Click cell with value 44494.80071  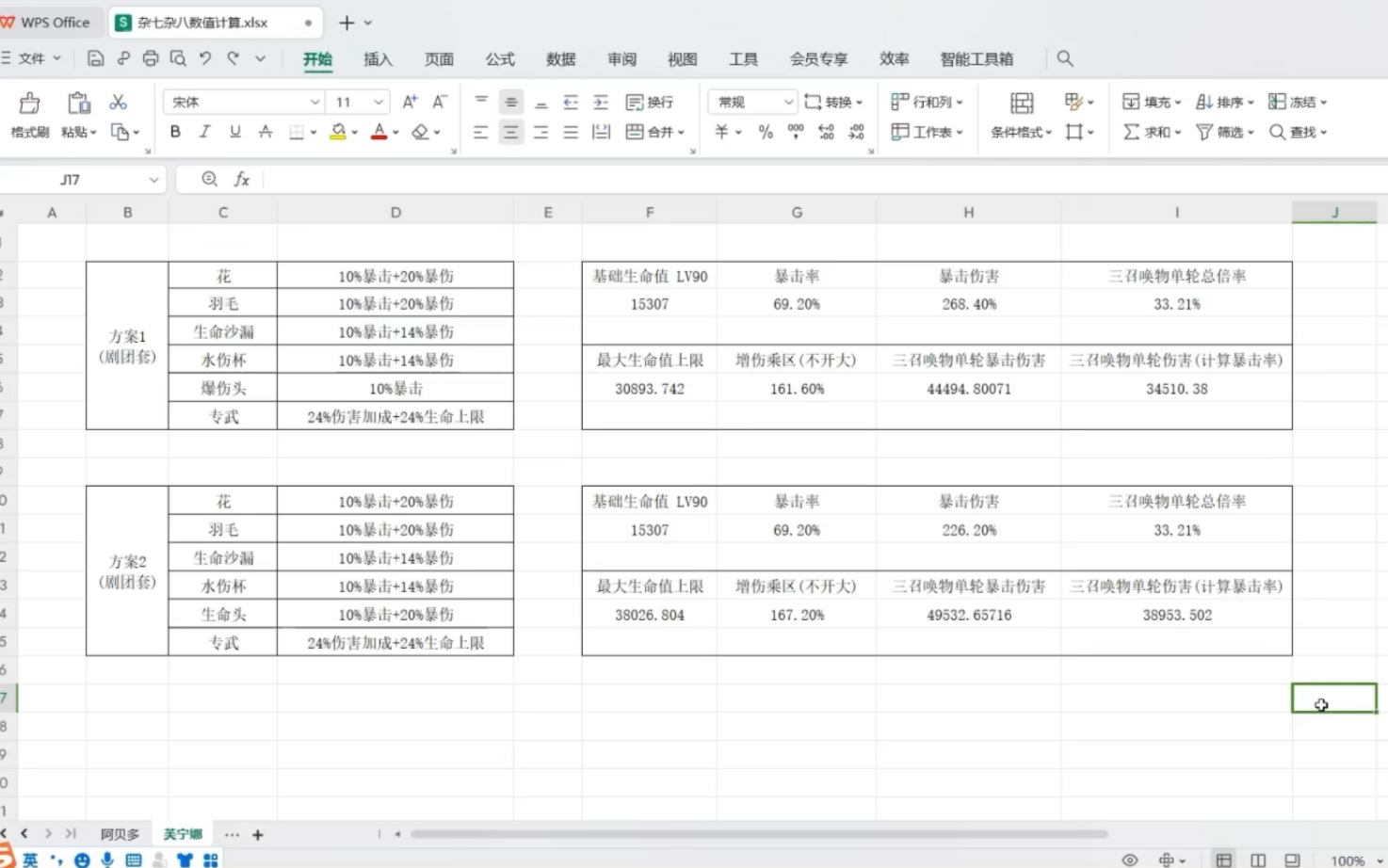(969, 389)
